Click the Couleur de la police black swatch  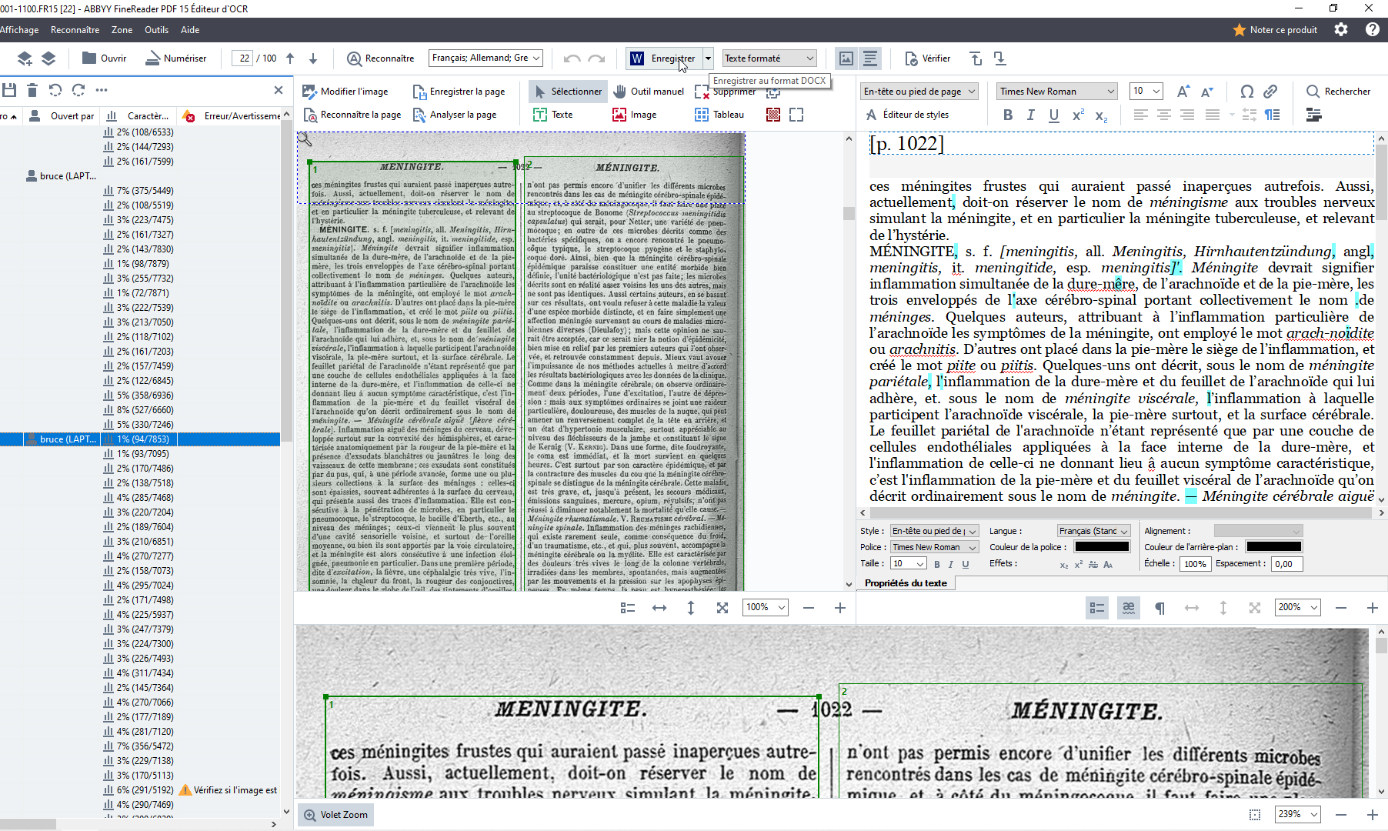click(x=1102, y=547)
